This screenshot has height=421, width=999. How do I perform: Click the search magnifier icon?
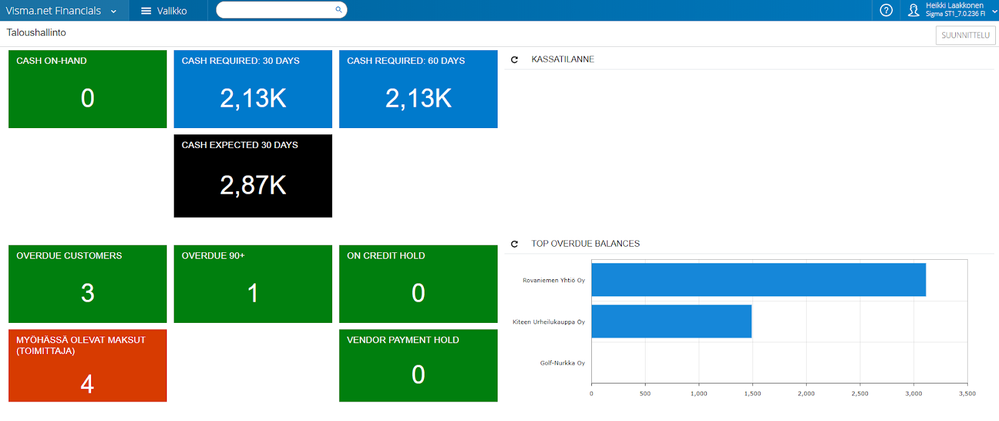click(338, 10)
